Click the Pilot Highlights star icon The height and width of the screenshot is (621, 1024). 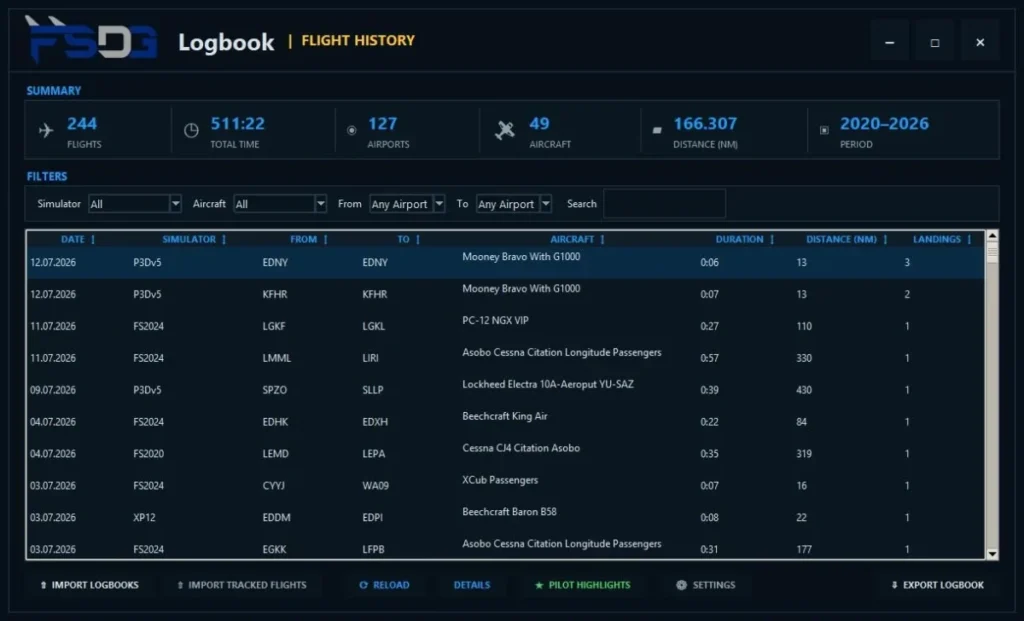pyautogui.click(x=539, y=585)
